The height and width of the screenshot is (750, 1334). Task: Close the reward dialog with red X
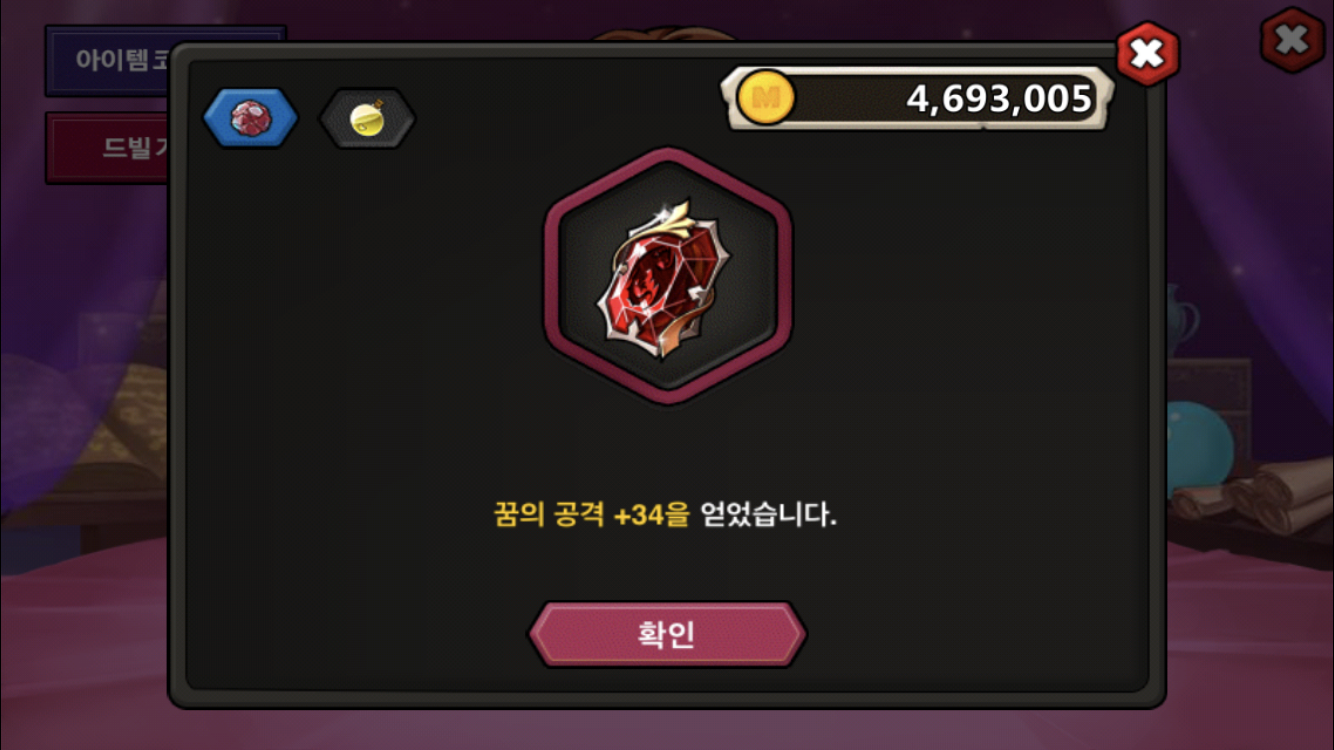pos(1147,53)
